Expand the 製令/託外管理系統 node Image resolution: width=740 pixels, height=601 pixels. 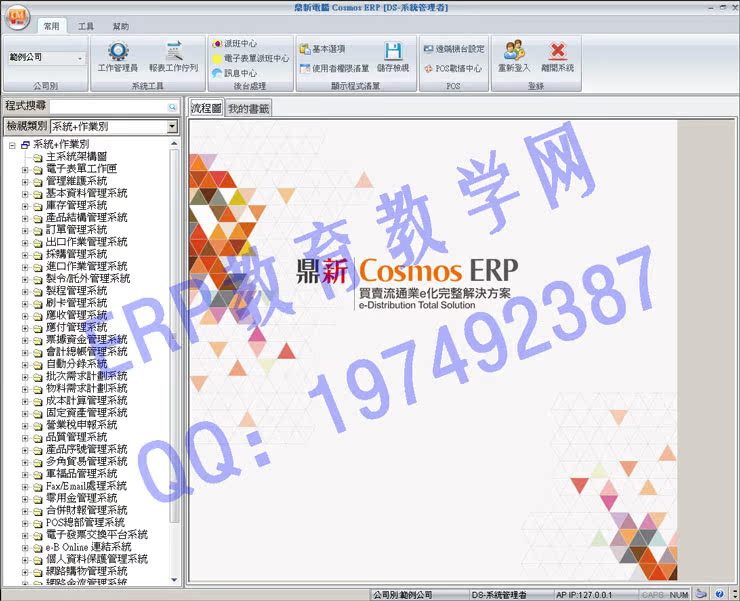[25, 280]
